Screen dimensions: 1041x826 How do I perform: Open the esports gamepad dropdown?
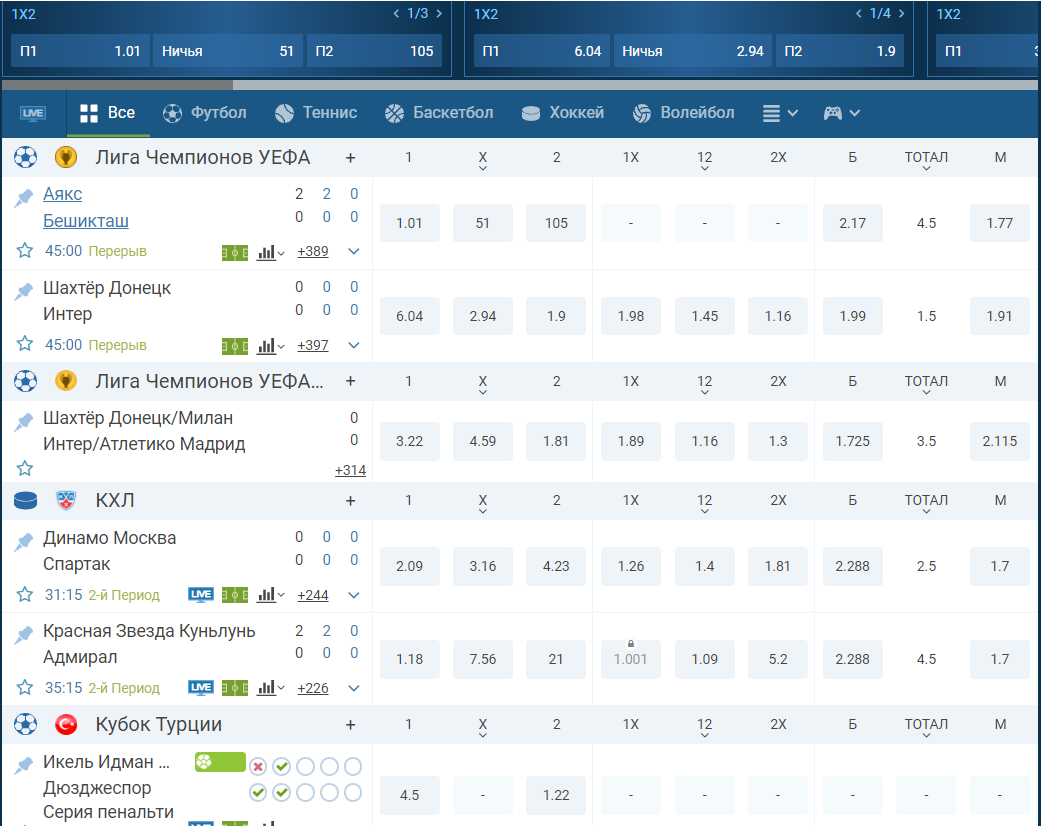coord(842,114)
